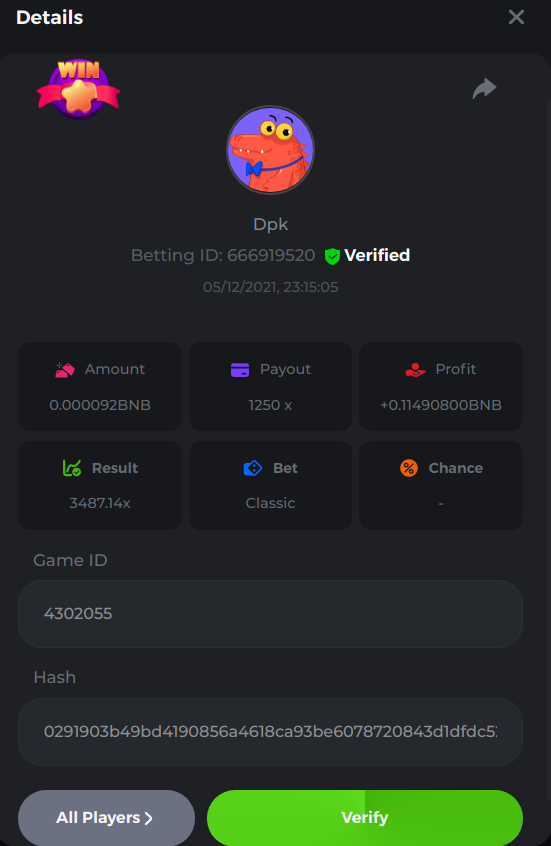
Task: Click the green Verified shield icon
Action: (x=332, y=256)
